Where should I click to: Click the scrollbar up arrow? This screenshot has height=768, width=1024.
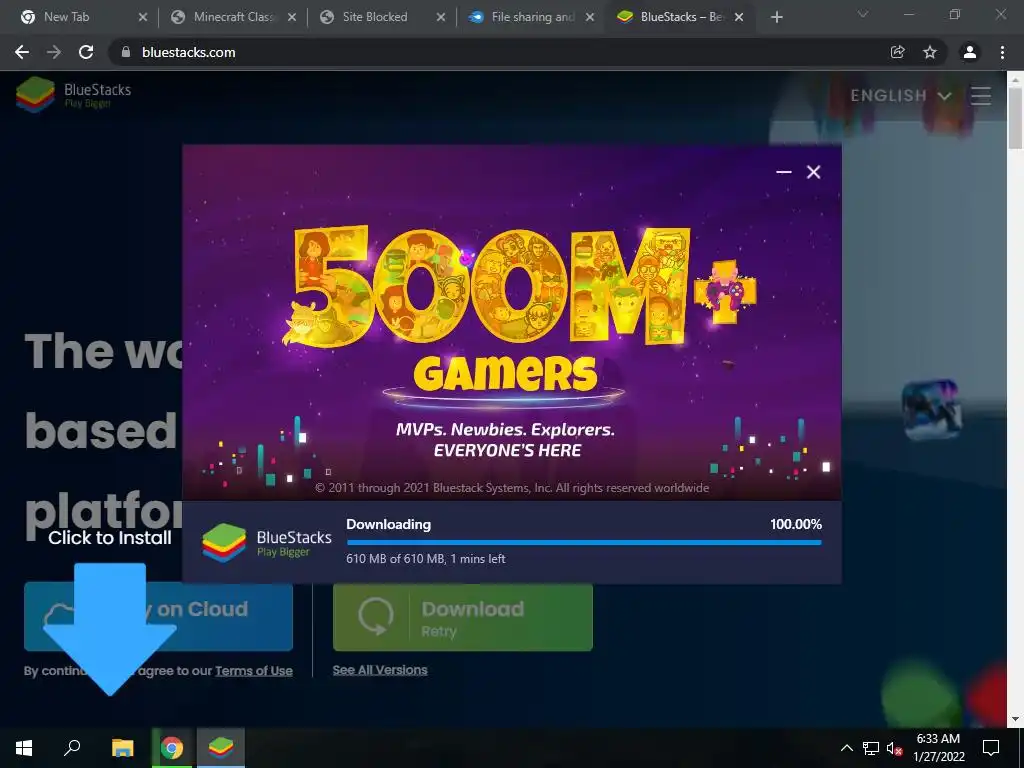pos(1015,78)
